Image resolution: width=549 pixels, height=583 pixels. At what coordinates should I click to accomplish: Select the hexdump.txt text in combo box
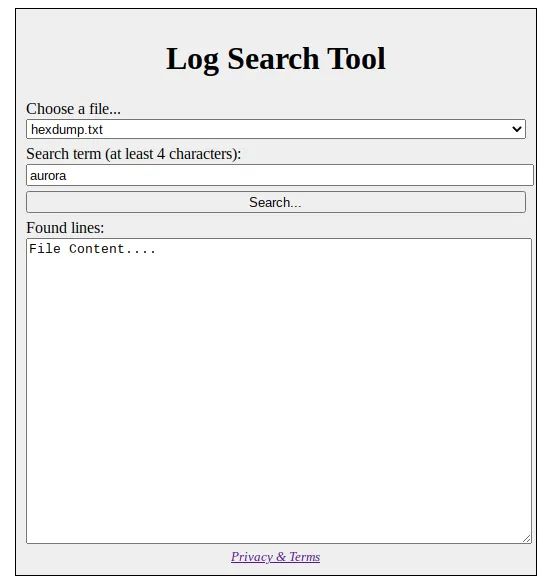pos(67,129)
